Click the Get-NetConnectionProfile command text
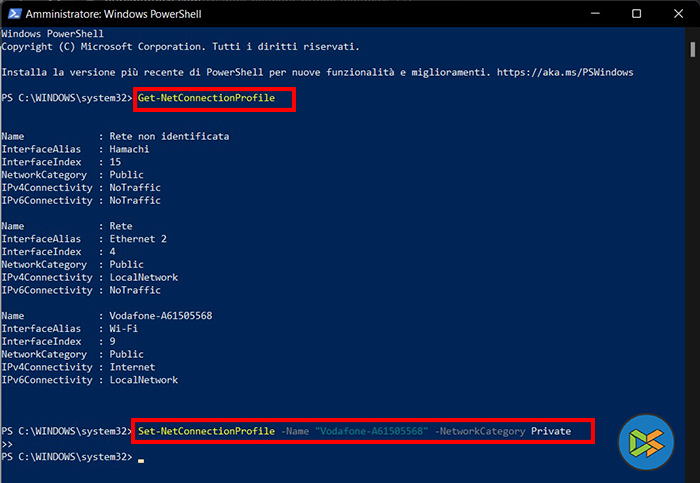This screenshot has width=700, height=483. (x=206, y=98)
